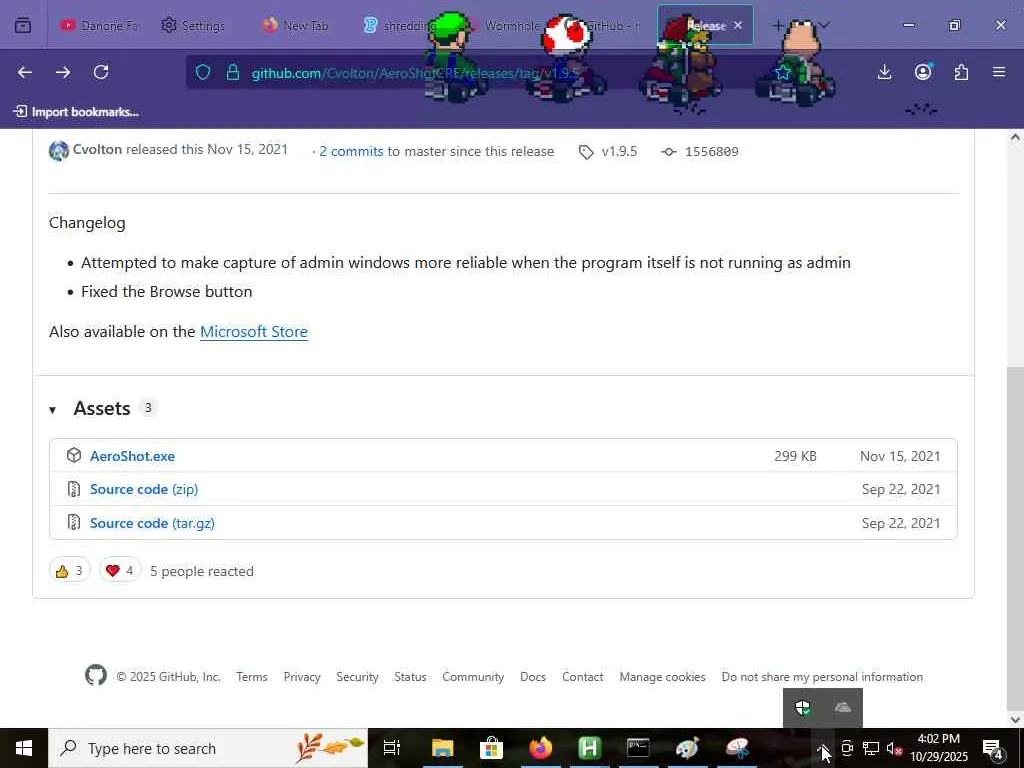1024x768 pixels.
Task: Open footer Status link
Action: pyautogui.click(x=410, y=677)
